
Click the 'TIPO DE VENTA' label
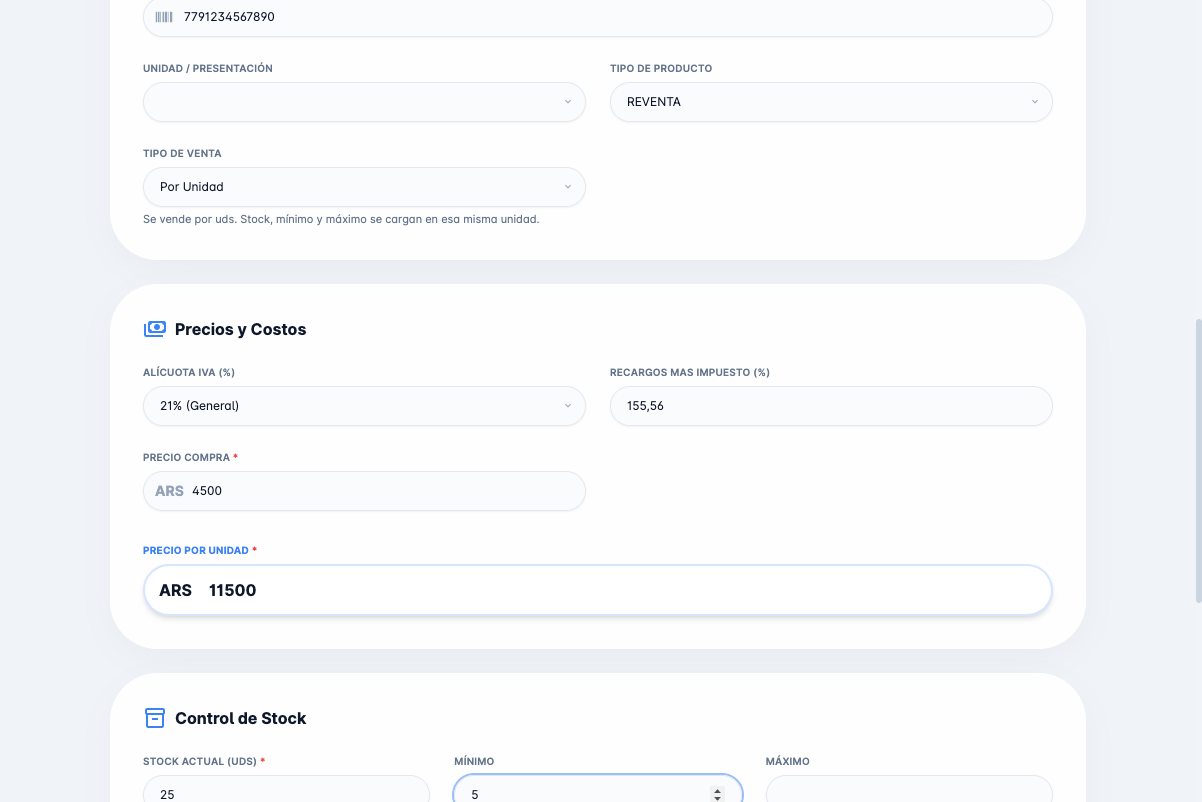point(182,154)
